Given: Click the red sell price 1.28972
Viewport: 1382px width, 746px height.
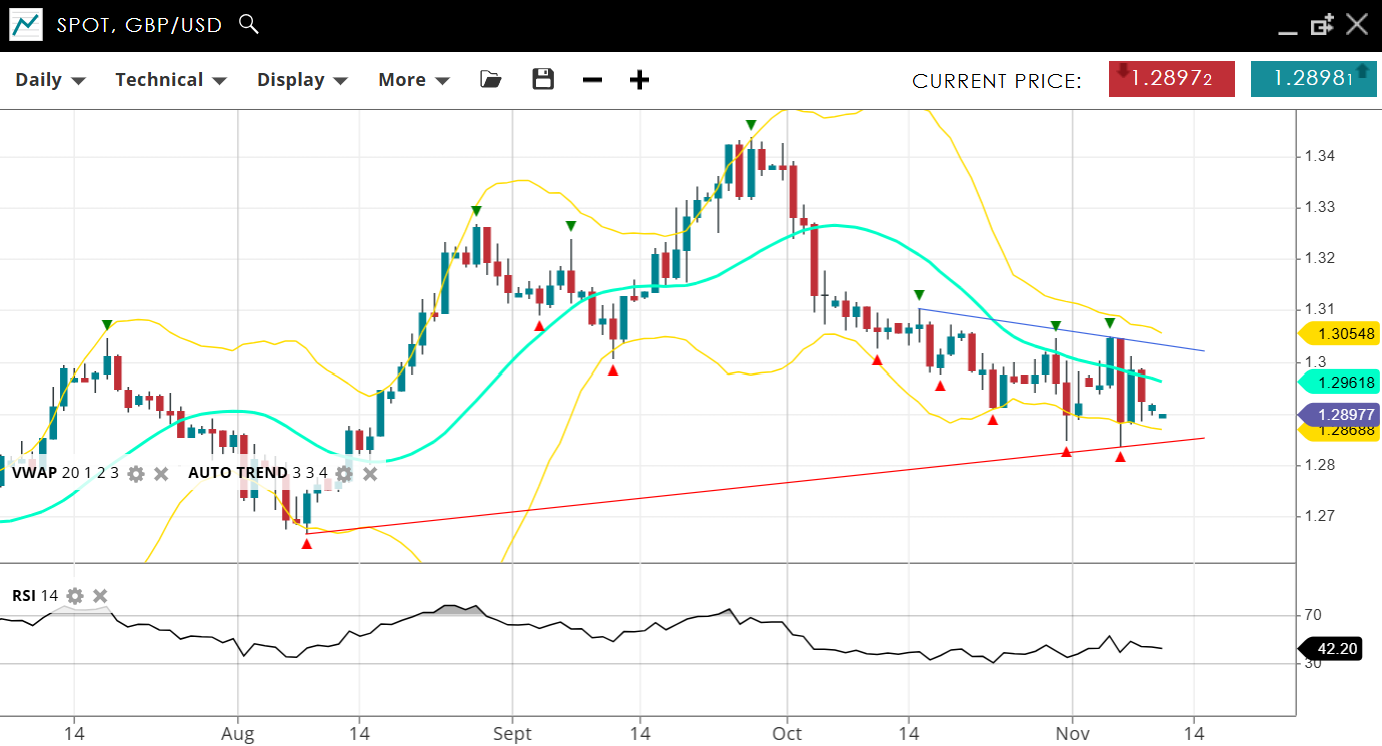Looking at the screenshot, I should pos(1171,79).
